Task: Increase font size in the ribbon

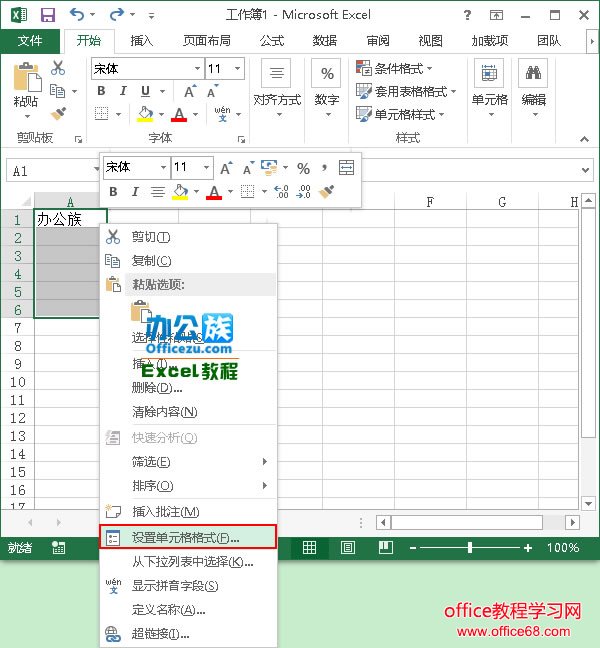Action: click(190, 91)
